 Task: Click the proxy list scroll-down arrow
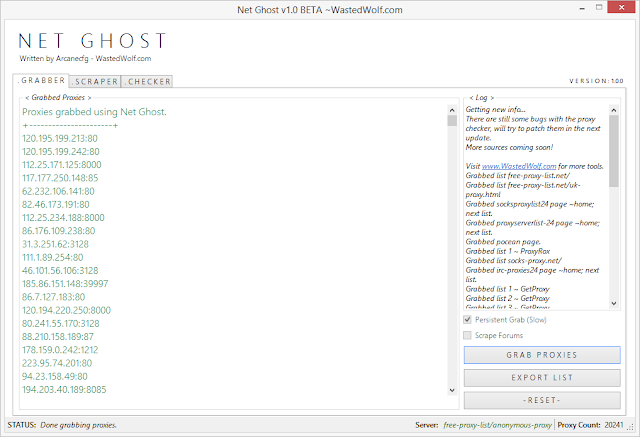[x=452, y=390]
